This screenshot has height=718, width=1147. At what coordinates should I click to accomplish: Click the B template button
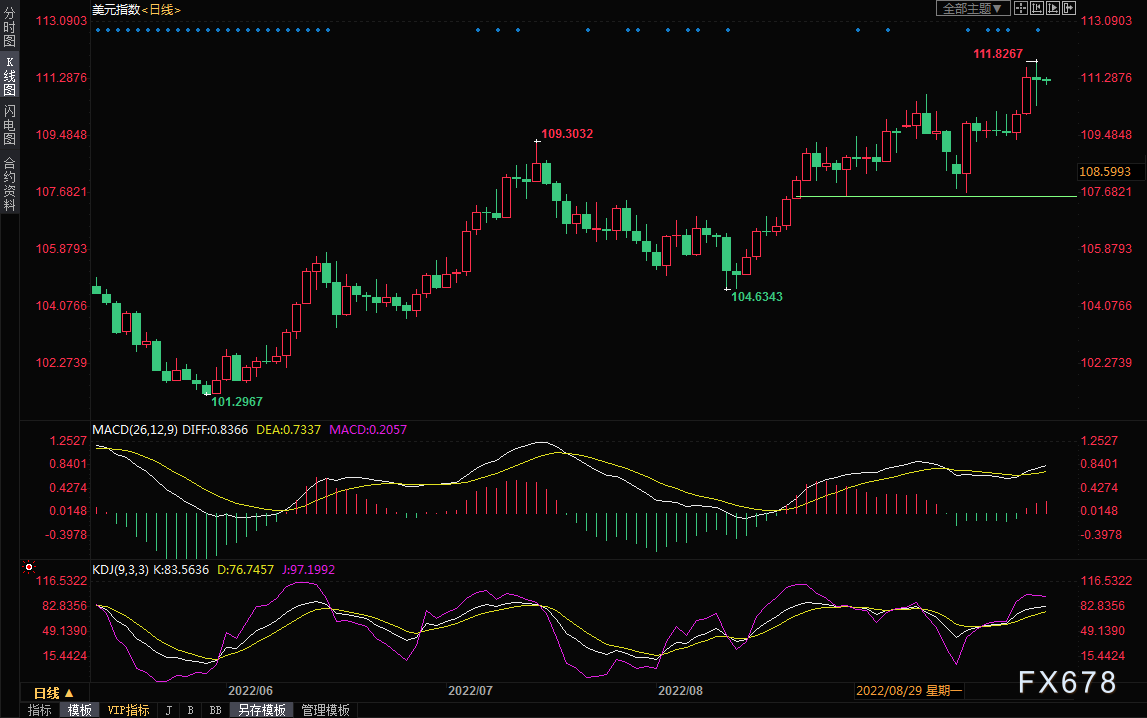pyautogui.click(x=190, y=710)
